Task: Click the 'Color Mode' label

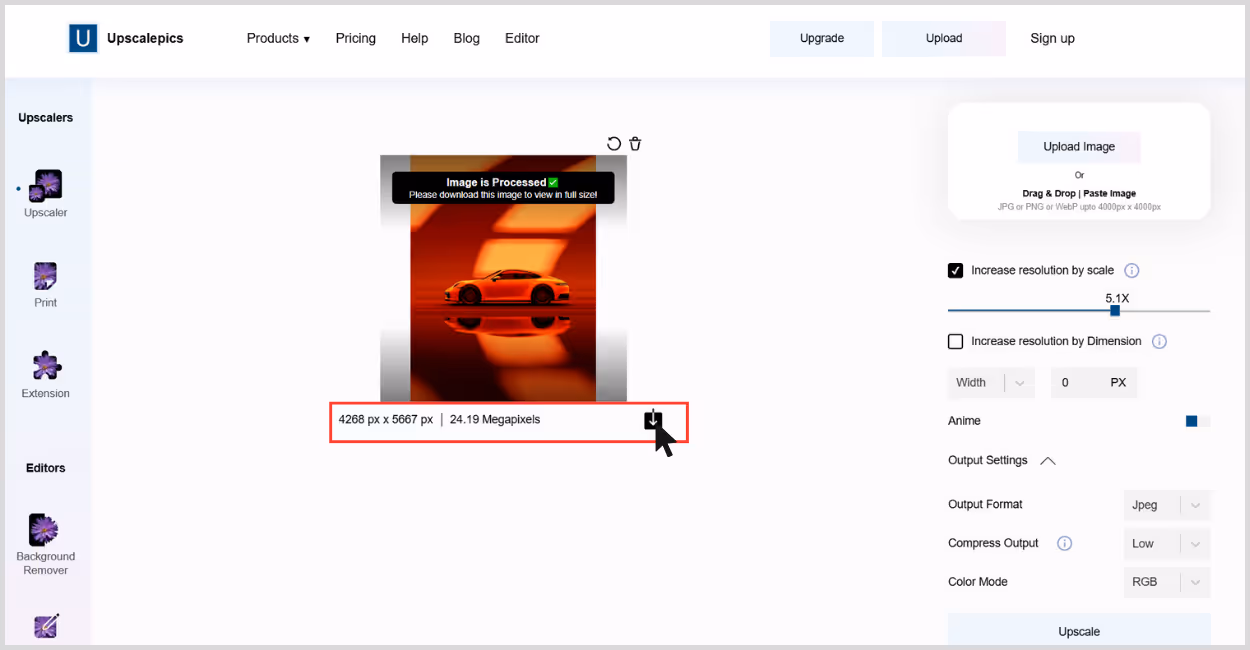Action: coord(978,582)
